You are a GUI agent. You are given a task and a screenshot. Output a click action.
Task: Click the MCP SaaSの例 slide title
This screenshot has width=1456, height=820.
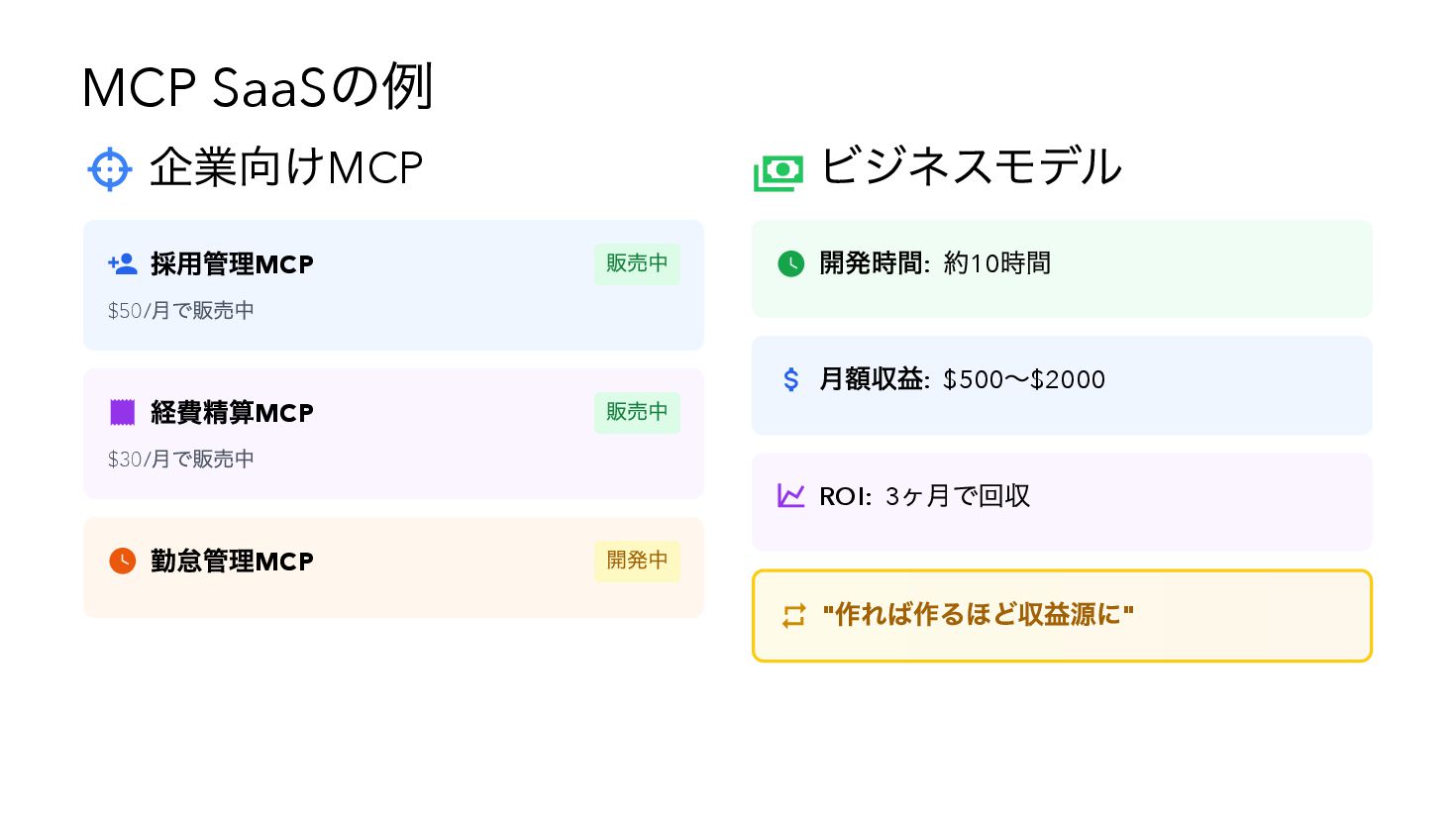[x=258, y=87]
